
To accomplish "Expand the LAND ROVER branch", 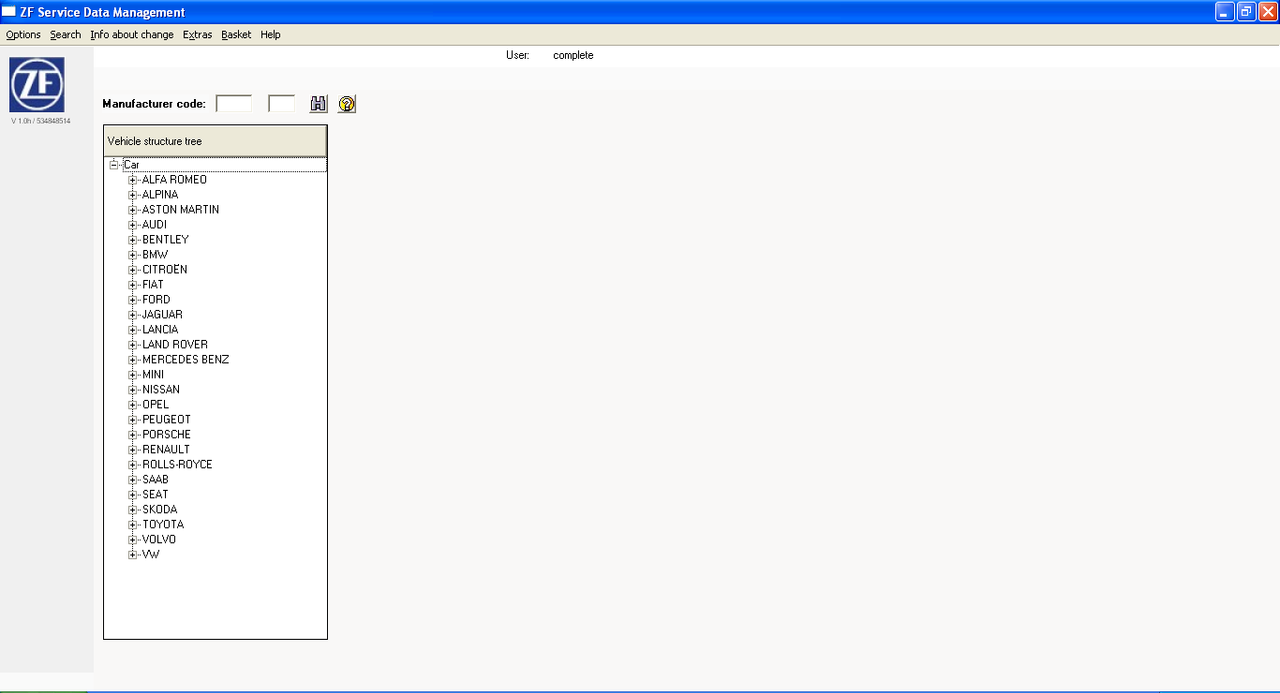I will pyautogui.click(x=133, y=345).
